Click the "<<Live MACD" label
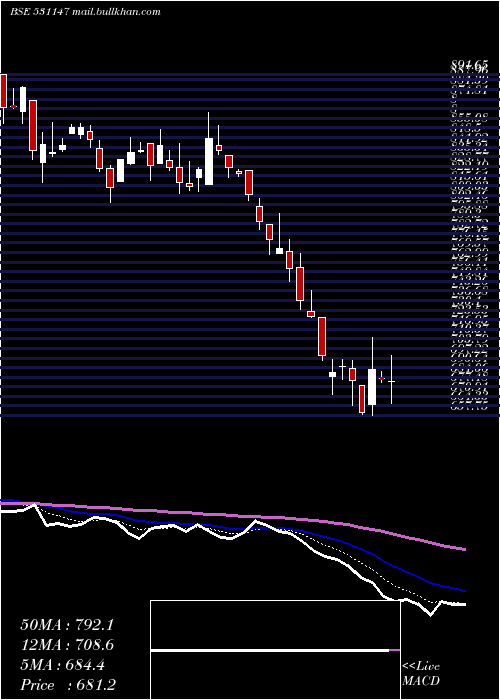 pos(421,674)
